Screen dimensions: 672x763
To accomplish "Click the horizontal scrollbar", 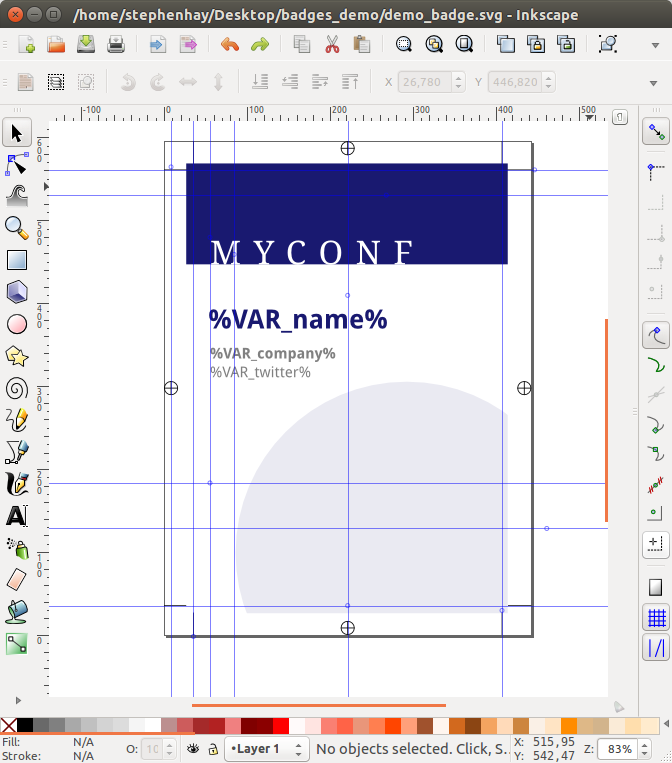I will coord(319,705).
